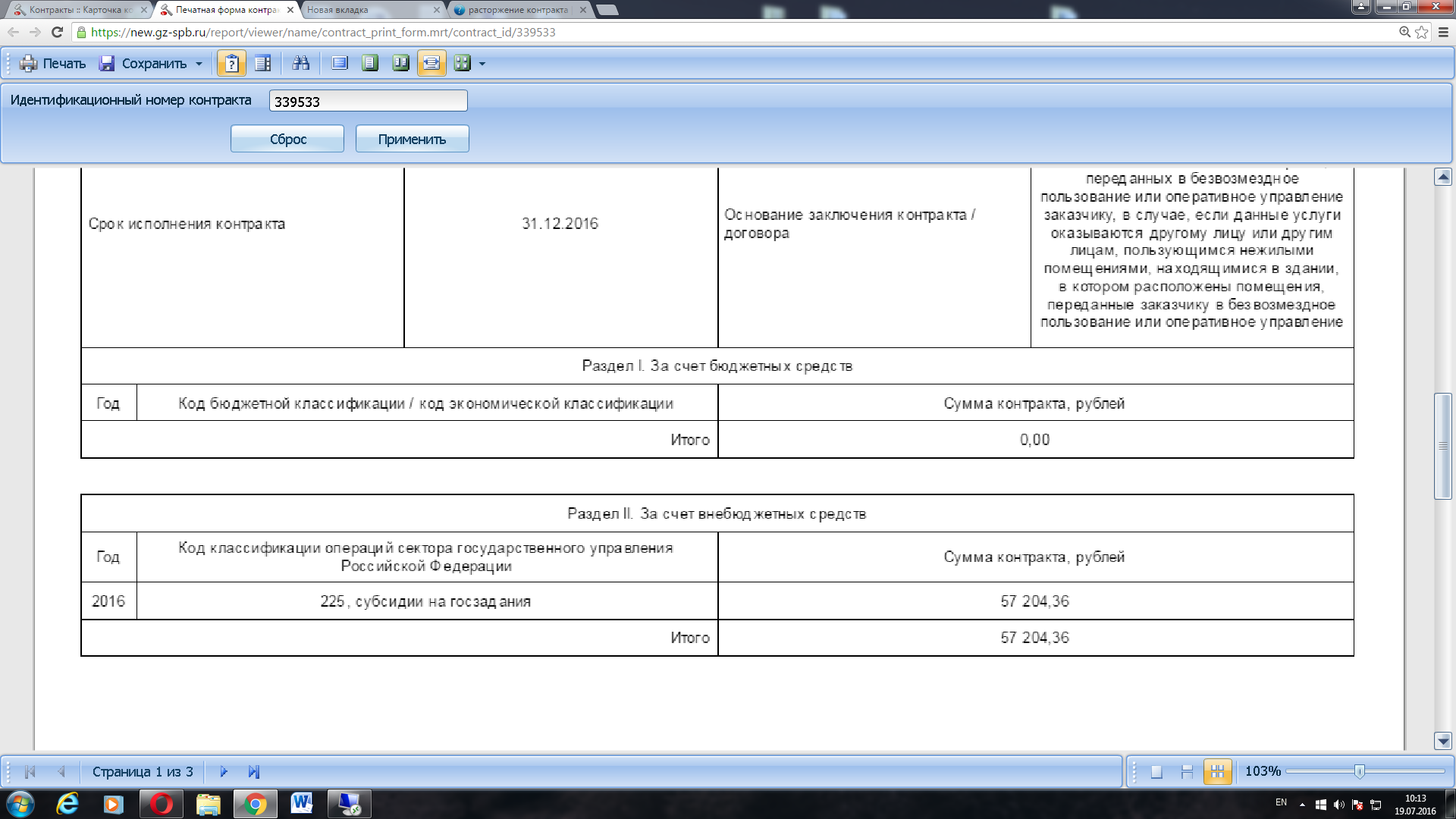Select the one page view icon
Image resolution: width=1456 pixels, height=819 pixels.
(370, 64)
